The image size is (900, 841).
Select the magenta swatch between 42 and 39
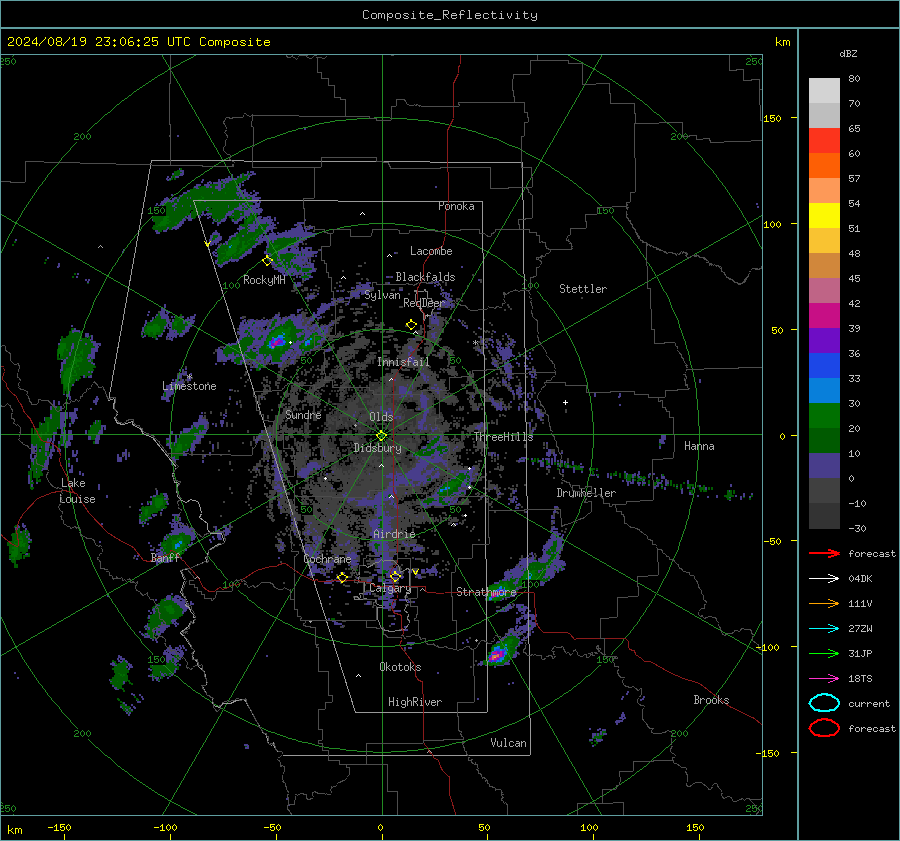824,316
